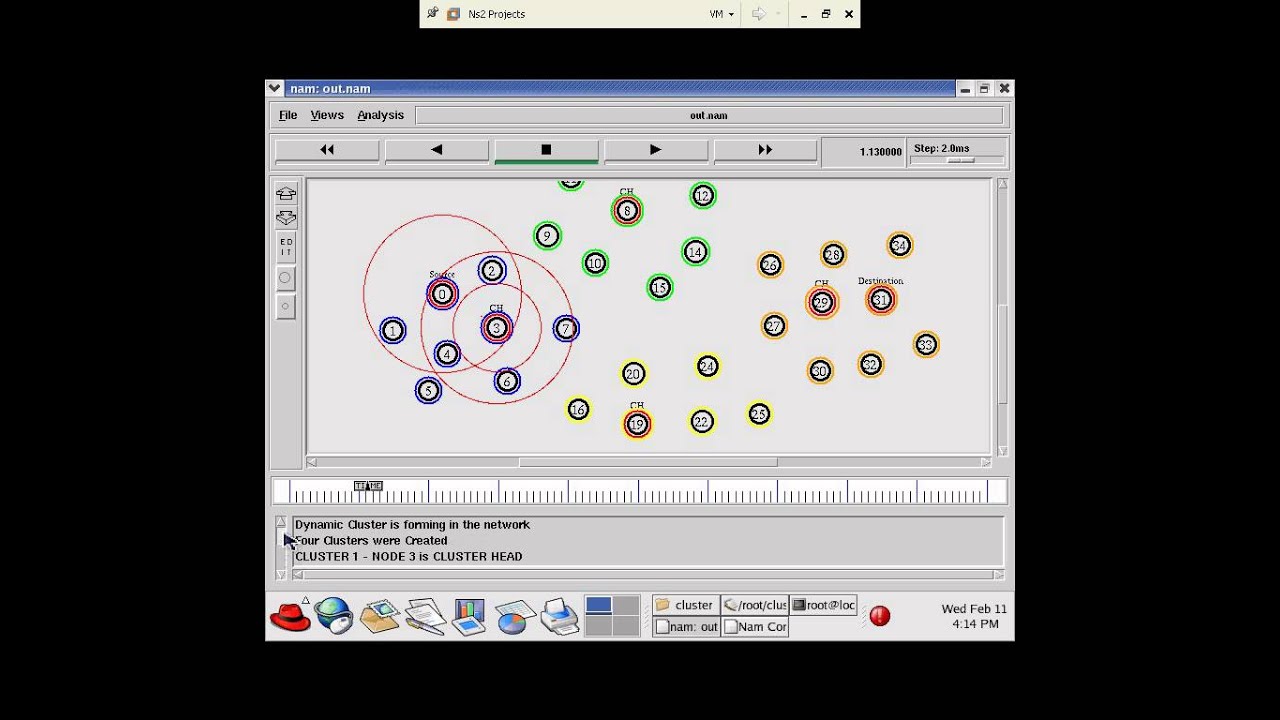Click the zoom in icon in left toolbar
The height and width of the screenshot is (720, 1280).
(286, 193)
